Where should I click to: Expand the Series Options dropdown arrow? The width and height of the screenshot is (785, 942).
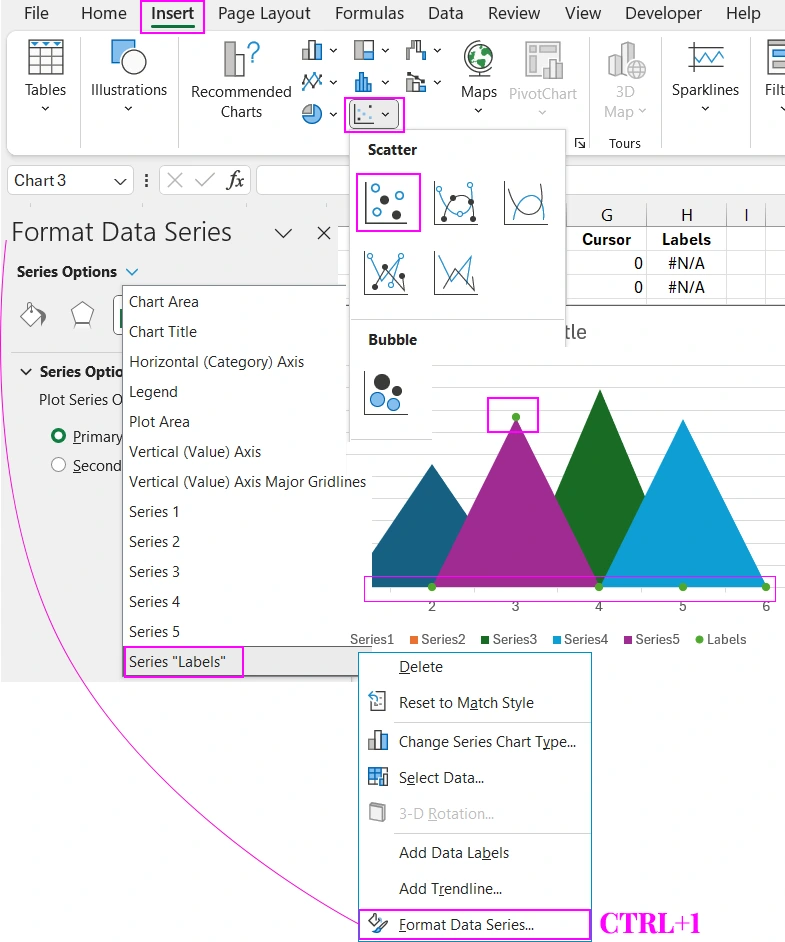click(x=133, y=272)
